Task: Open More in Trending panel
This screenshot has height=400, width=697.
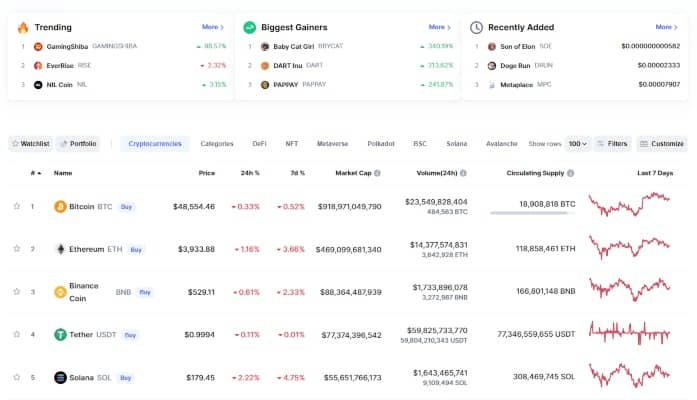Action: (x=212, y=27)
